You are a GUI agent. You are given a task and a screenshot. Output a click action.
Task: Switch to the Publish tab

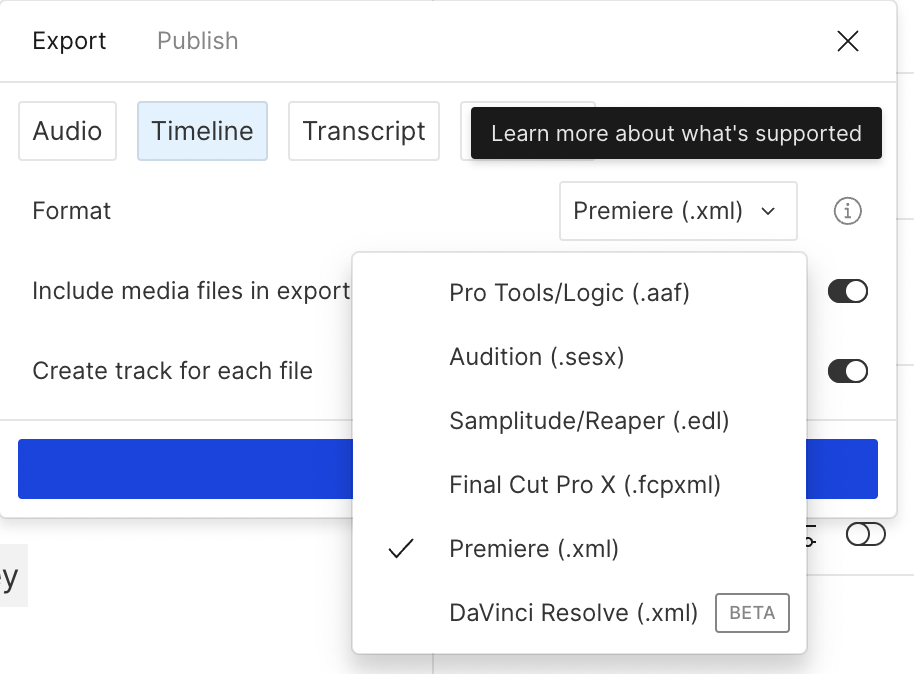pyautogui.click(x=198, y=41)
